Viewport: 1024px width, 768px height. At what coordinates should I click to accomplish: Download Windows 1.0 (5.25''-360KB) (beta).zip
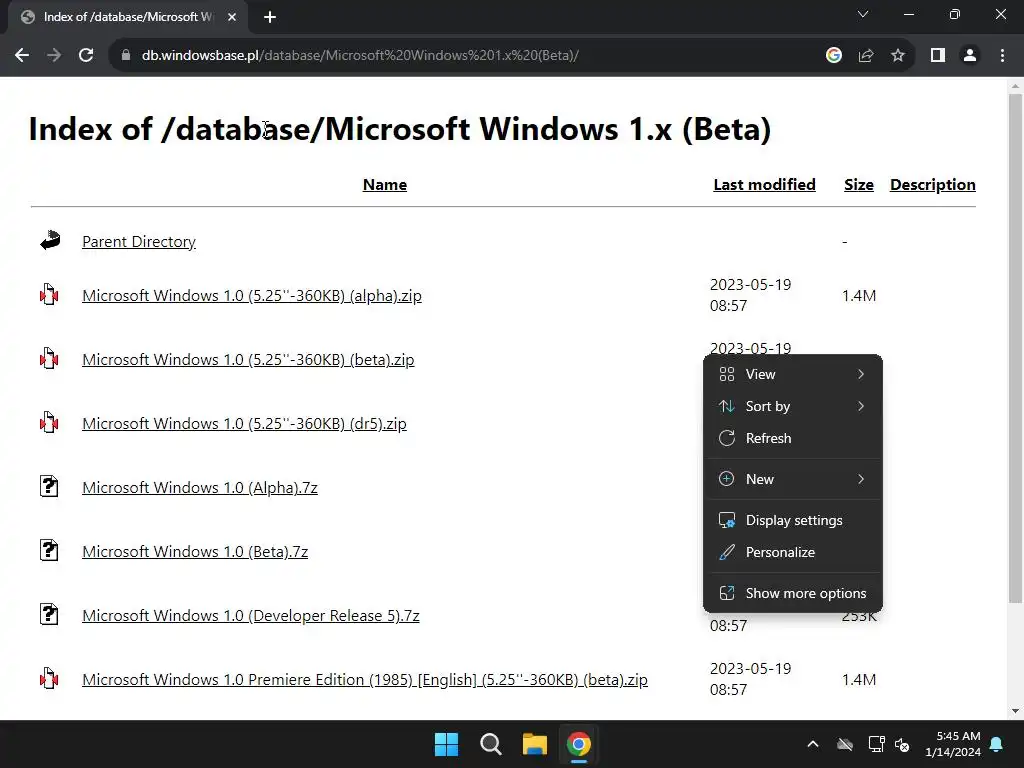click(x=248, y=360)
